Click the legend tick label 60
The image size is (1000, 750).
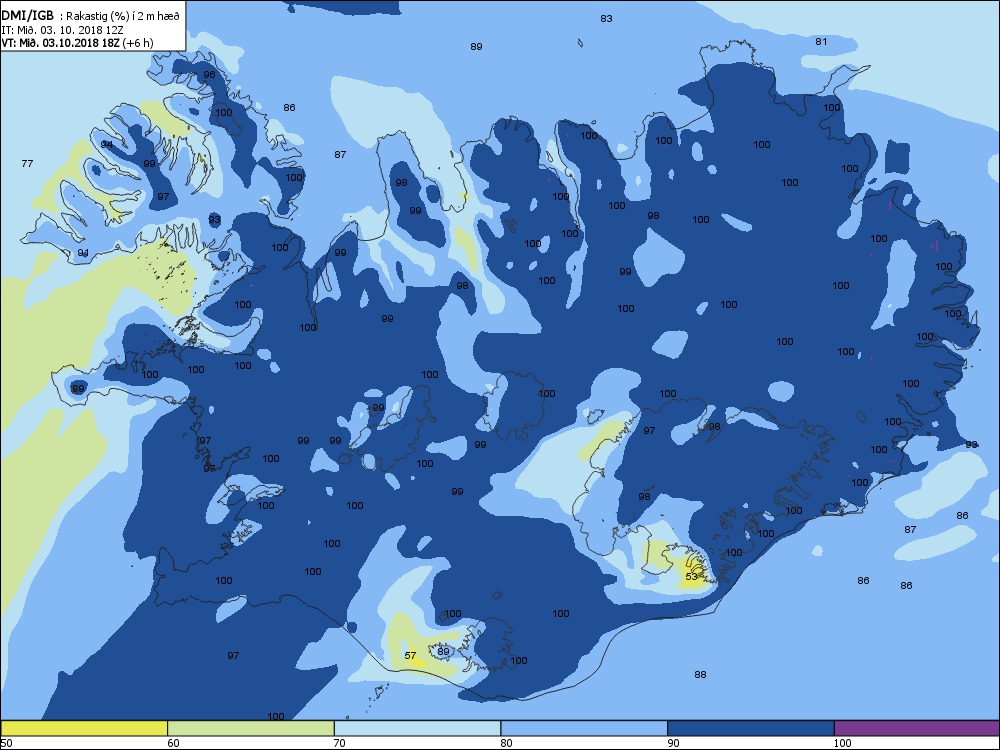point(173,743)
